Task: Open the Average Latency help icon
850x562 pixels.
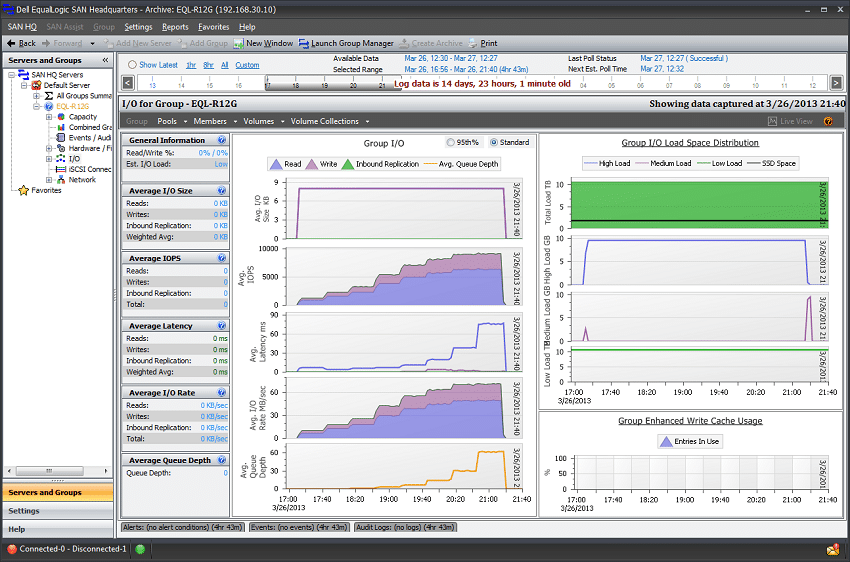Action: click(222, 325)
